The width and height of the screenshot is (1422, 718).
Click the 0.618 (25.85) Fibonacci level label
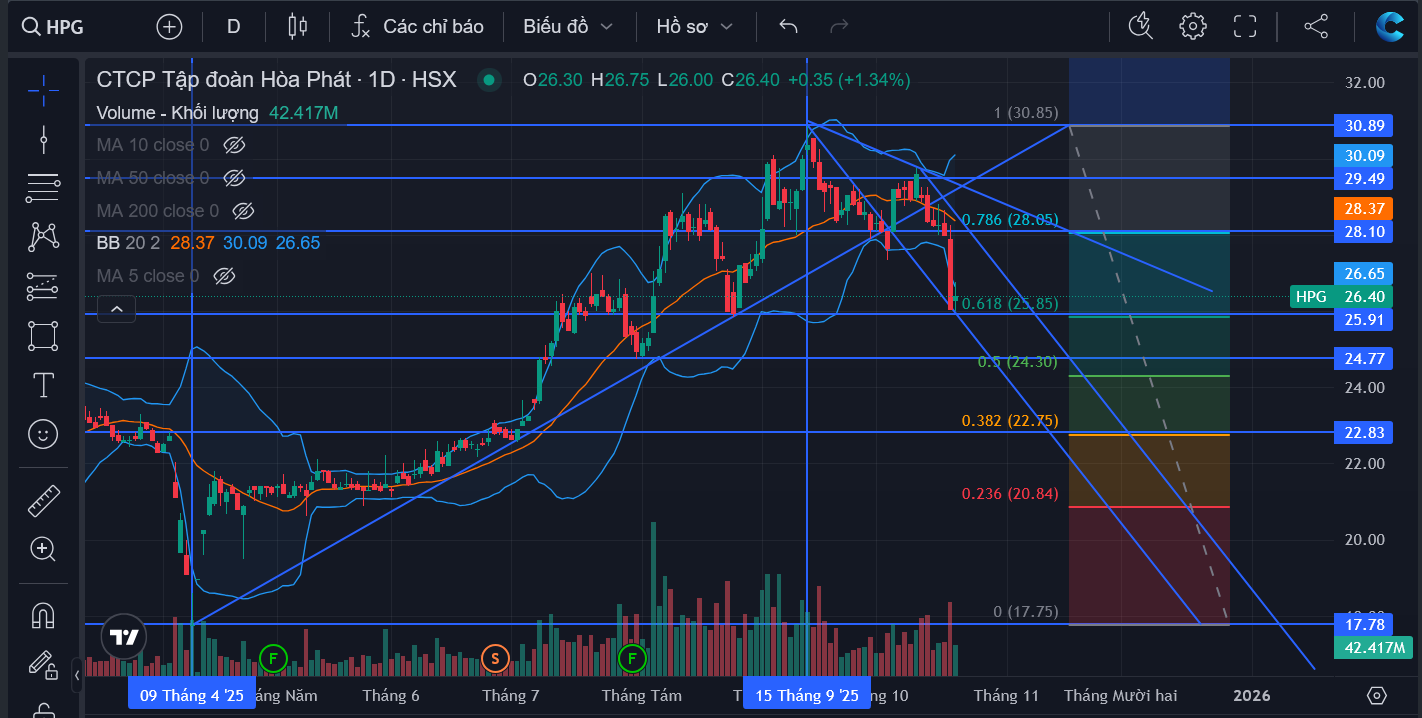pyautogui.click(x=1009, y=302)
